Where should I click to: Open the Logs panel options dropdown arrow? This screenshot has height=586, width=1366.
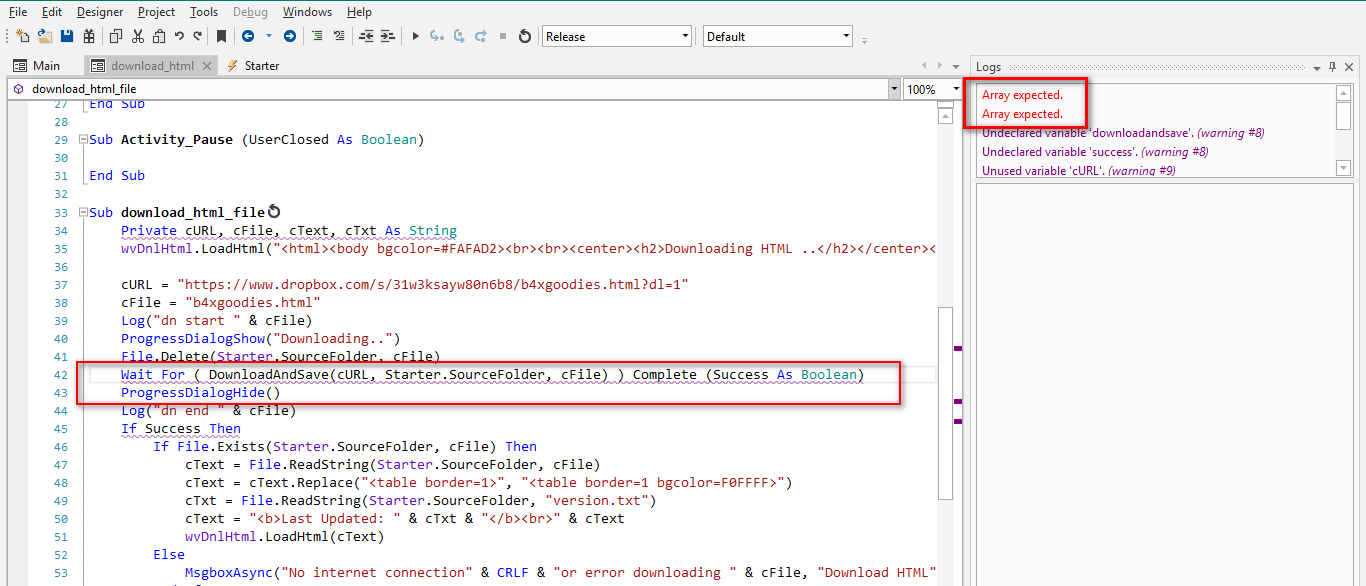click(x=1317, y=67)
